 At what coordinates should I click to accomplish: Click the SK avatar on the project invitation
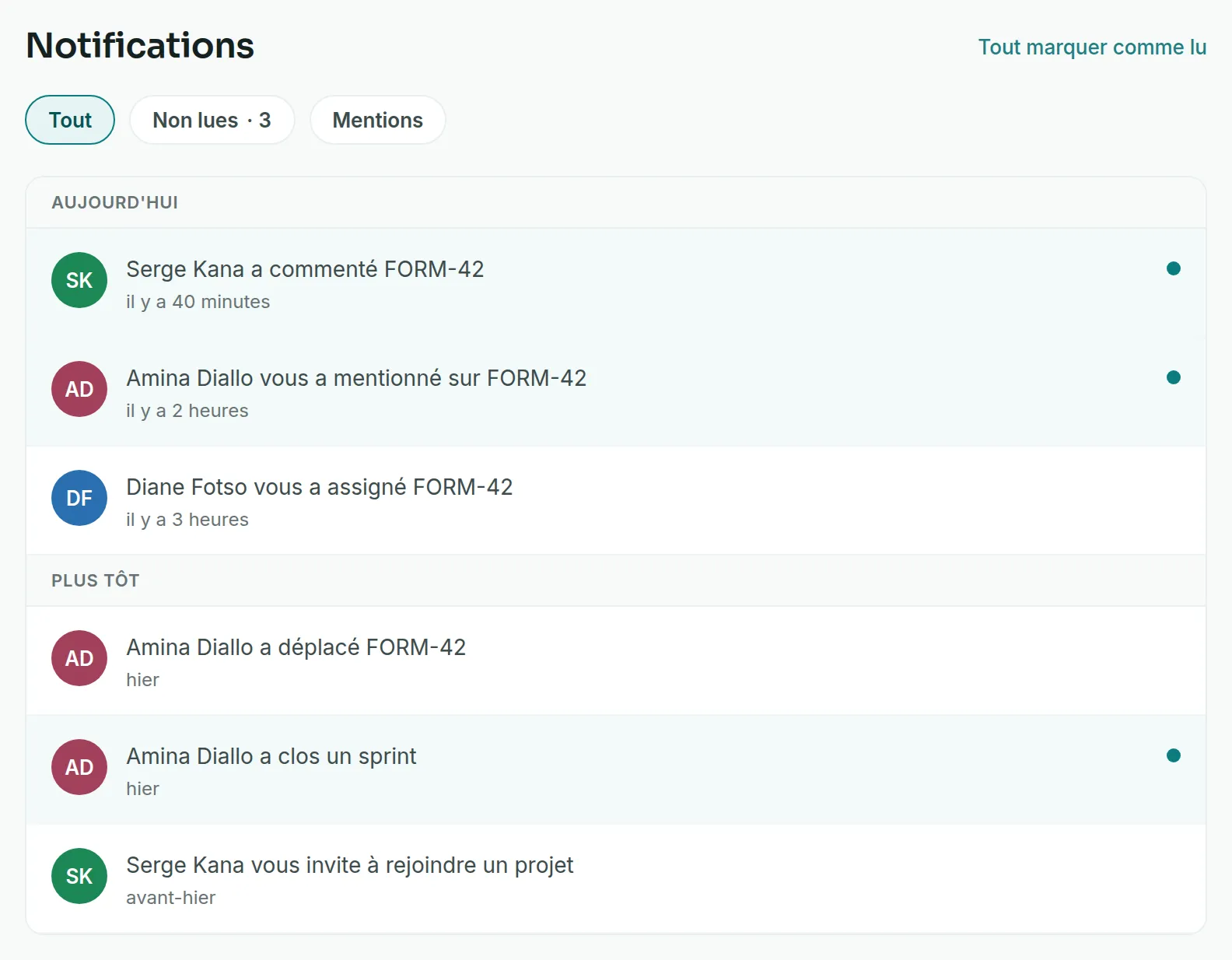pos(79,876)
